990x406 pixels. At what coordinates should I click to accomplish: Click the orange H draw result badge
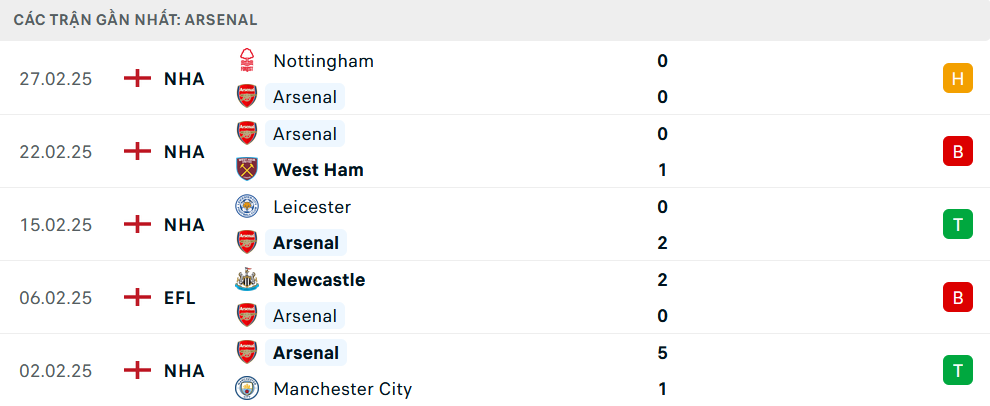coord(957,79)
